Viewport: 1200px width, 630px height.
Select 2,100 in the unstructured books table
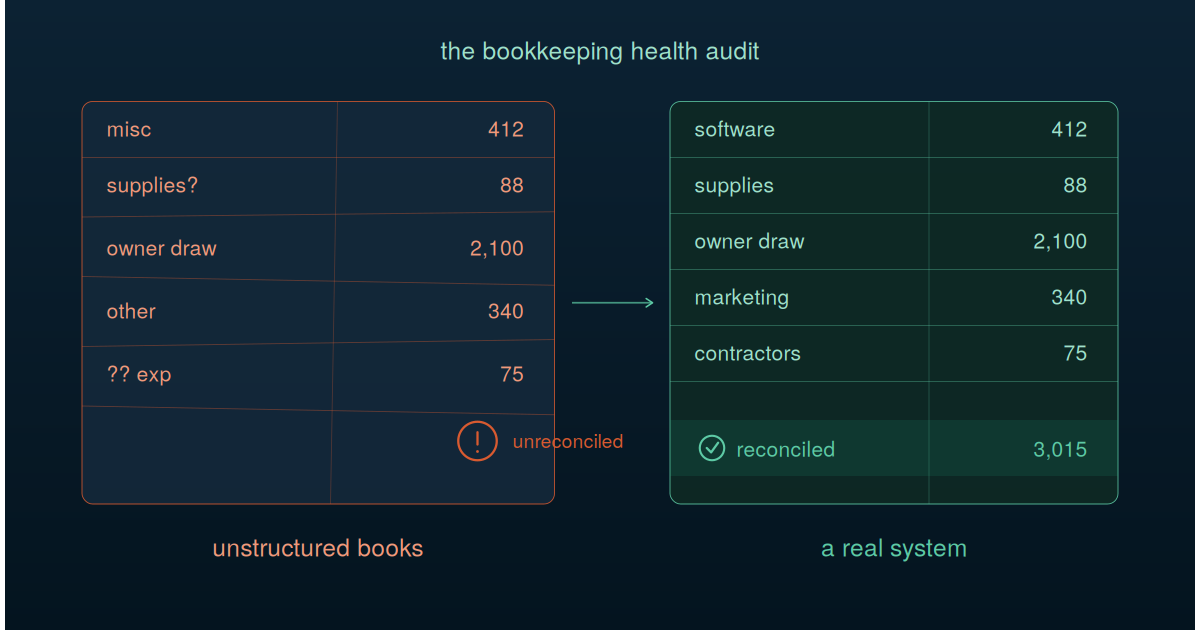(x=497, y=249)
